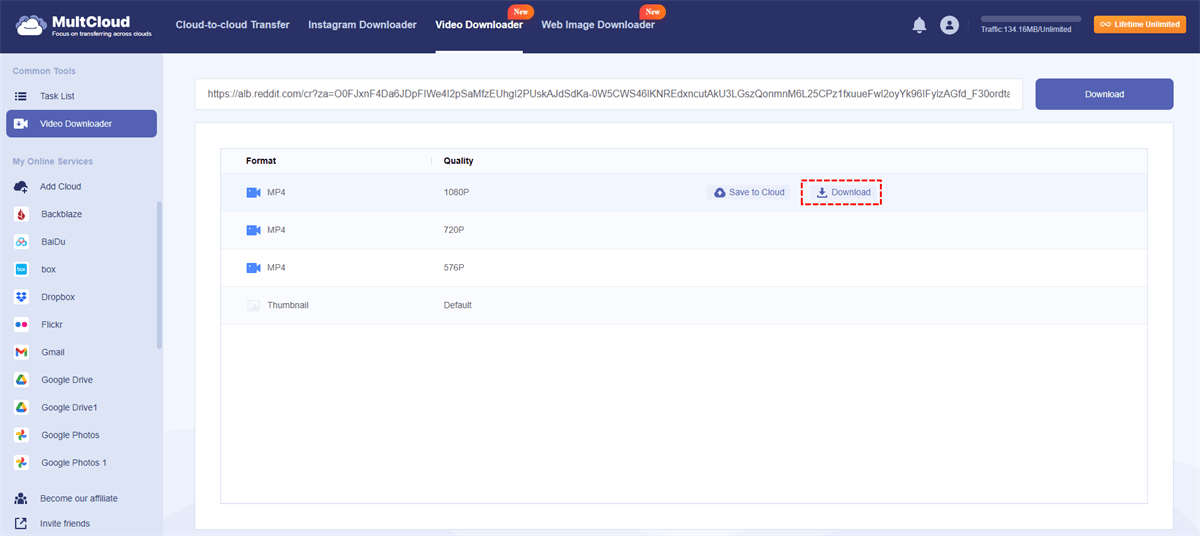
Task: Select Video Downloader sidebar item
Action: 81,124
